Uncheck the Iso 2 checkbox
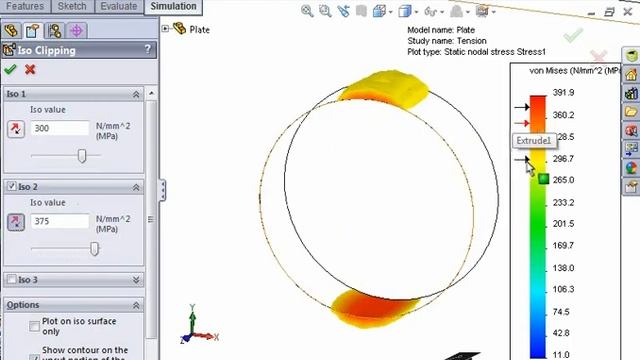This screenshot has width=640, height=360. click(x=11, y=186)
